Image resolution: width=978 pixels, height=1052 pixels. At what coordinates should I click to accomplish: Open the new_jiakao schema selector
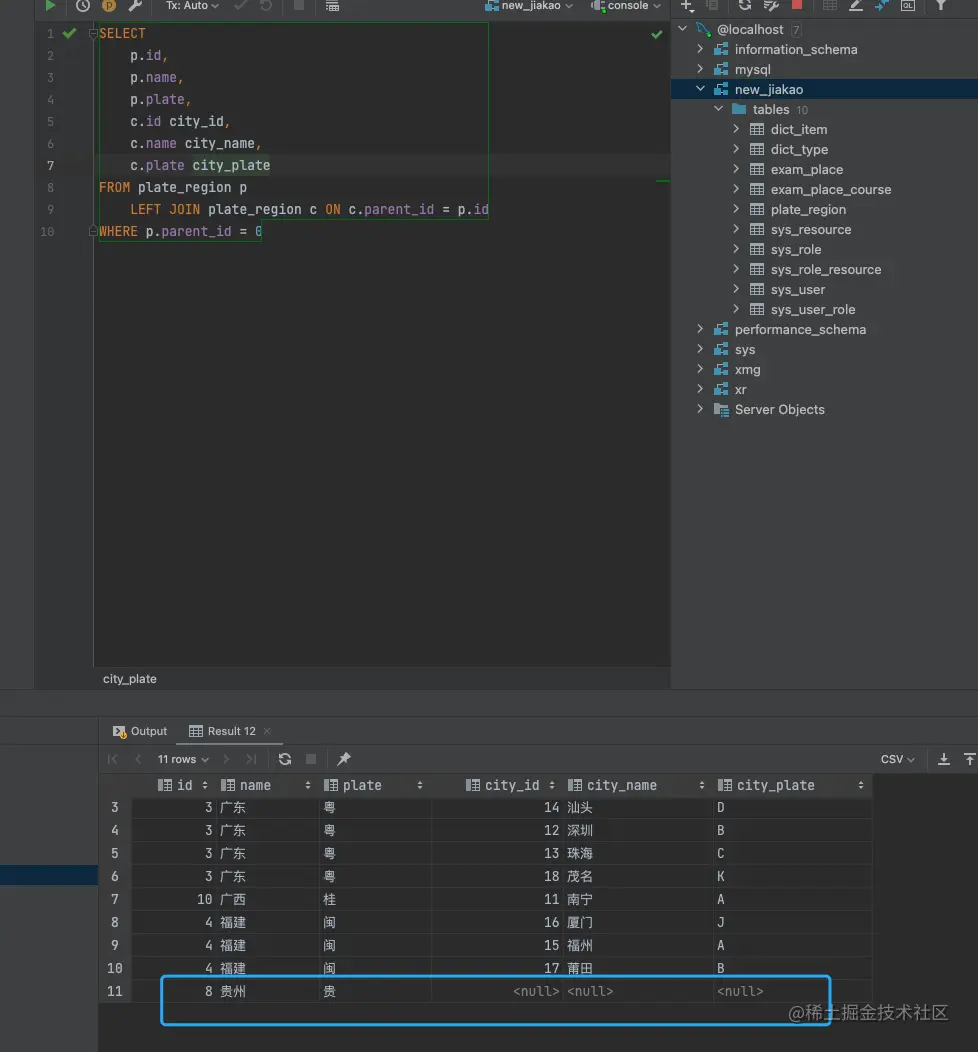click(x=529, y=5)
